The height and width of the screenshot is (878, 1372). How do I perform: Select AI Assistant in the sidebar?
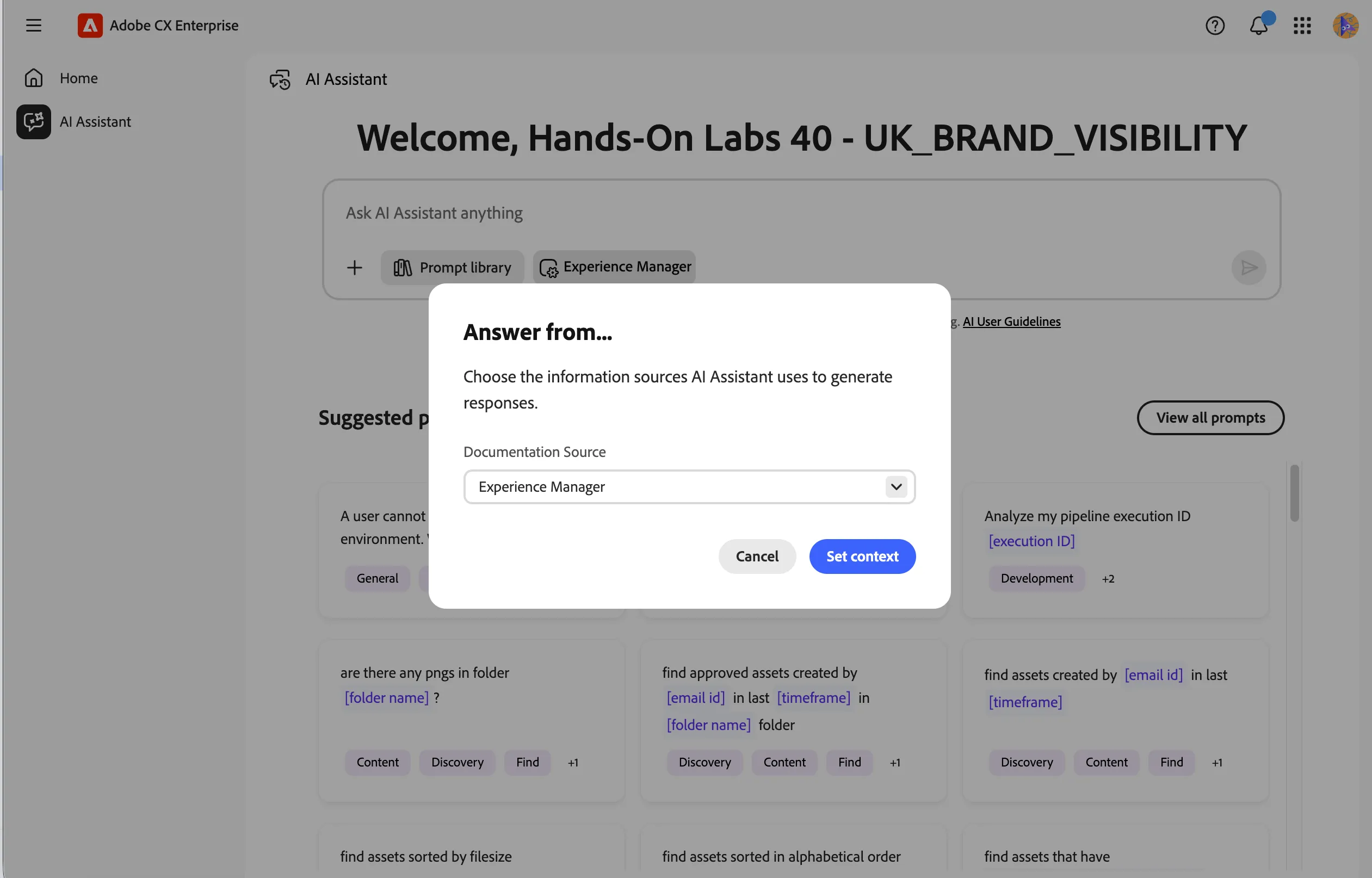95,121
